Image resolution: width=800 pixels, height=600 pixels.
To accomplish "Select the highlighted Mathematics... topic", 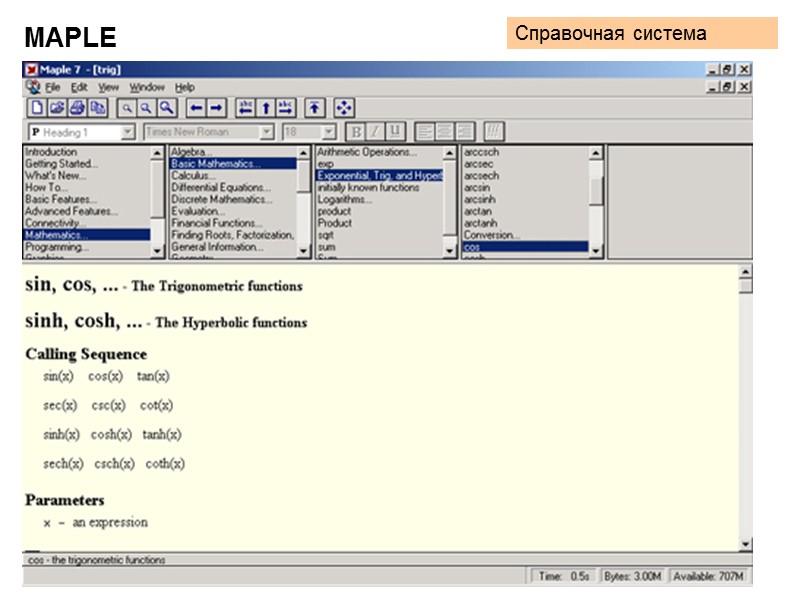I will (87, 235).
